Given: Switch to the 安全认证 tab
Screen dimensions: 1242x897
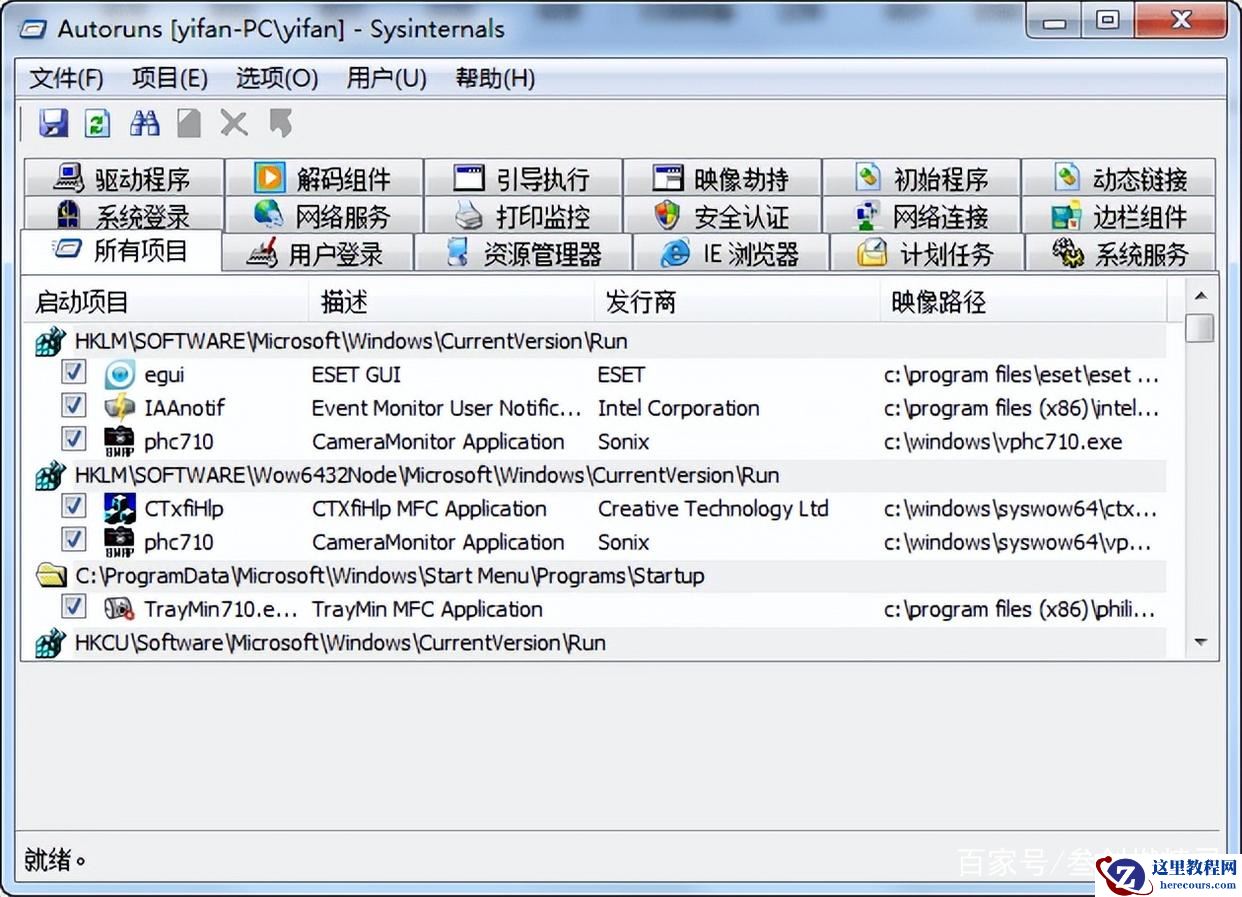Looking at the screenshot, I should click(722, 215).
